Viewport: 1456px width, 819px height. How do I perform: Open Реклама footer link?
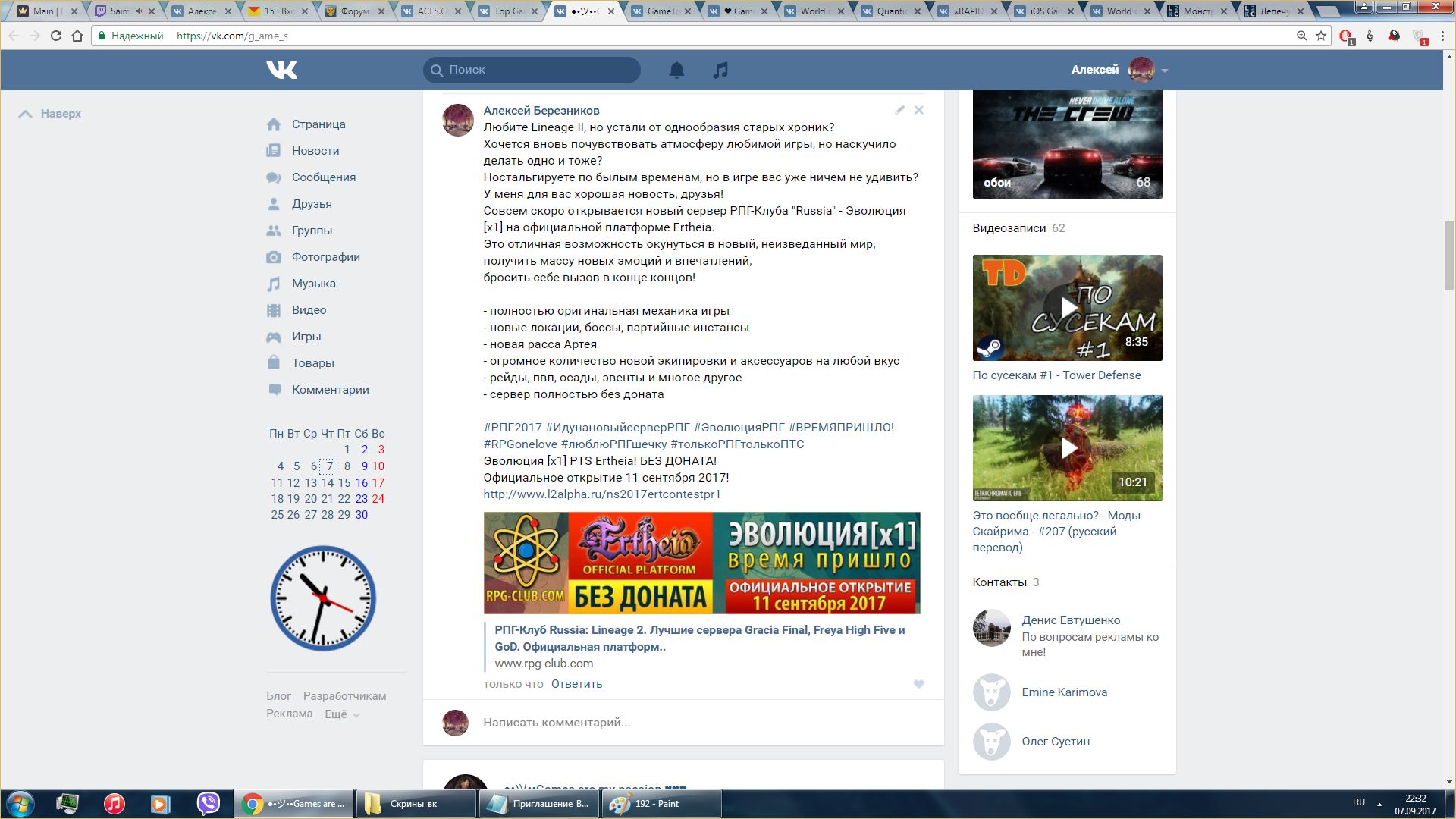[x=289, y=714]
